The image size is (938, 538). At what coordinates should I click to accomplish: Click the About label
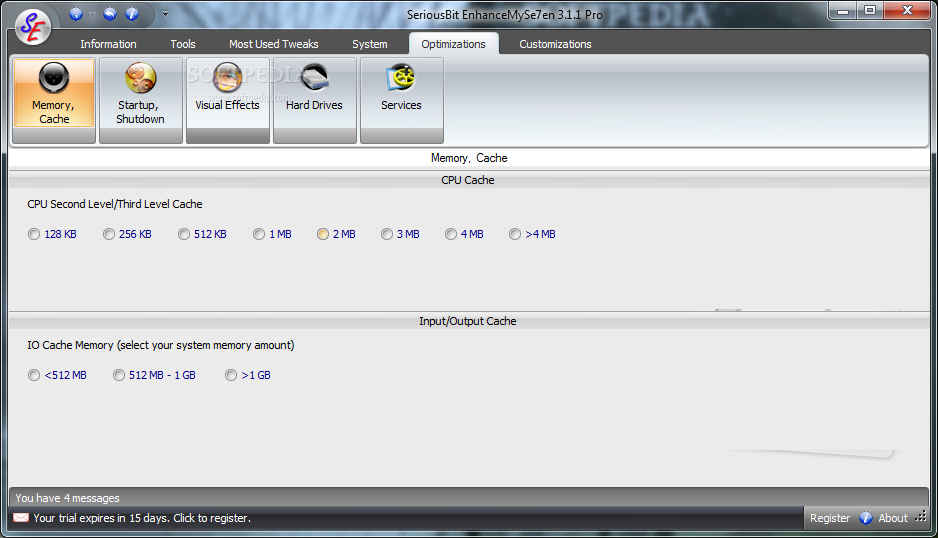tap(893, 518)
